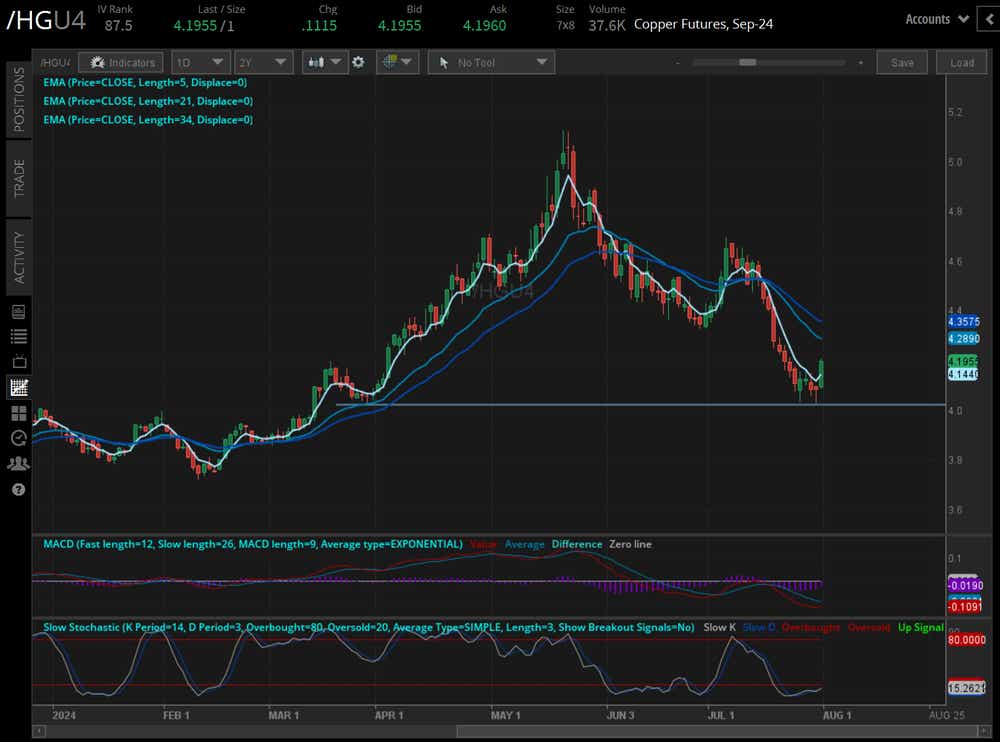Screen dimensions: 1000x742
Task: Open the Indicators panel
Action: (x=121, y=62)
